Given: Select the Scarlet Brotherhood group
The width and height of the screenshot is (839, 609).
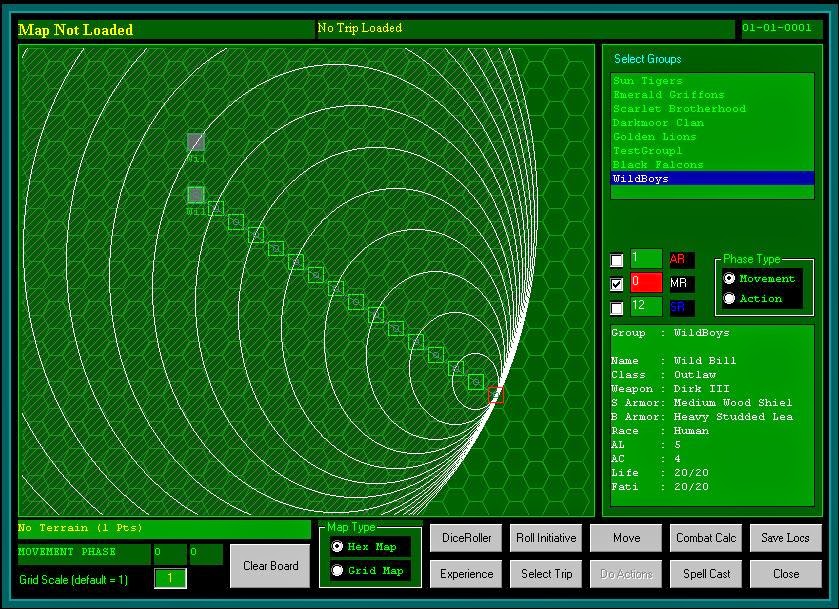Looking at the screenshot, I should tap(712, 109).
